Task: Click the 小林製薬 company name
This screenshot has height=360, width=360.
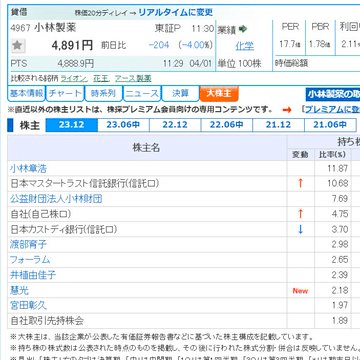Action: pyautogui.click(x=55, y=28)
